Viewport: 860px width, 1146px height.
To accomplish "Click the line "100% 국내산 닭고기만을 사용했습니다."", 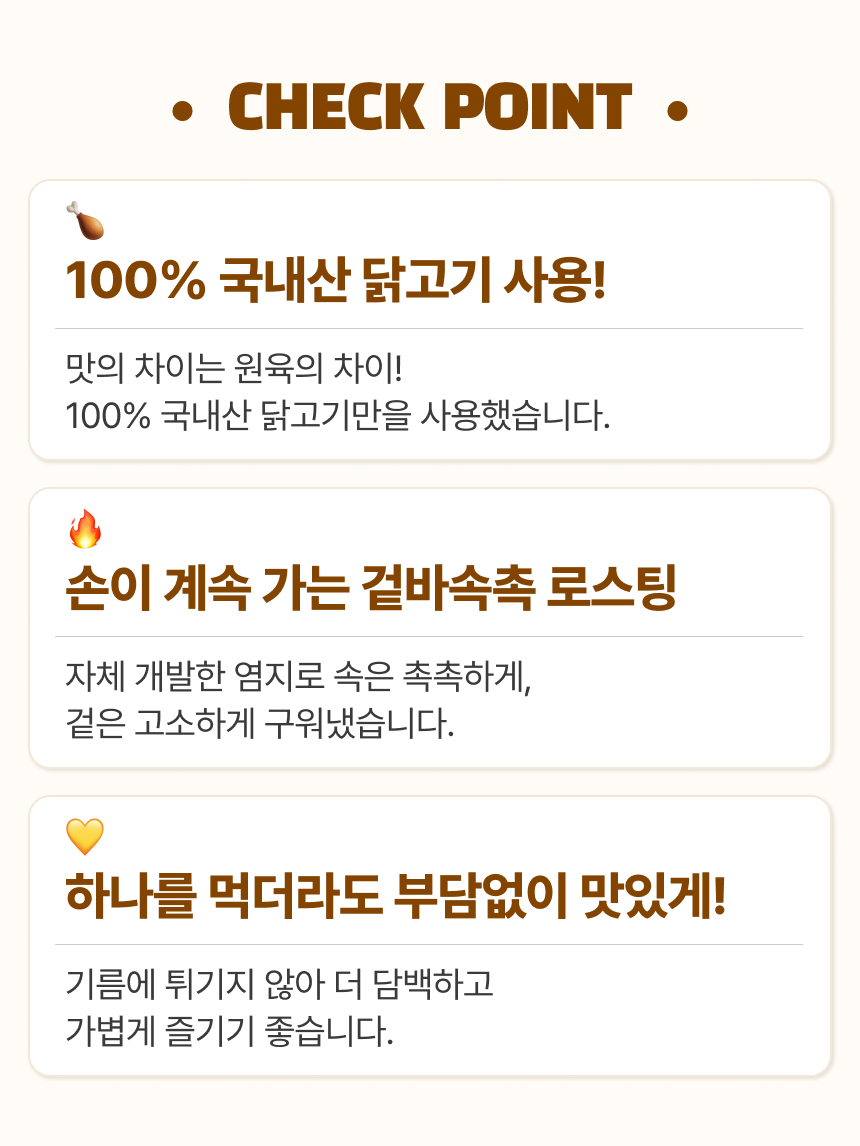I will [337, 415].
